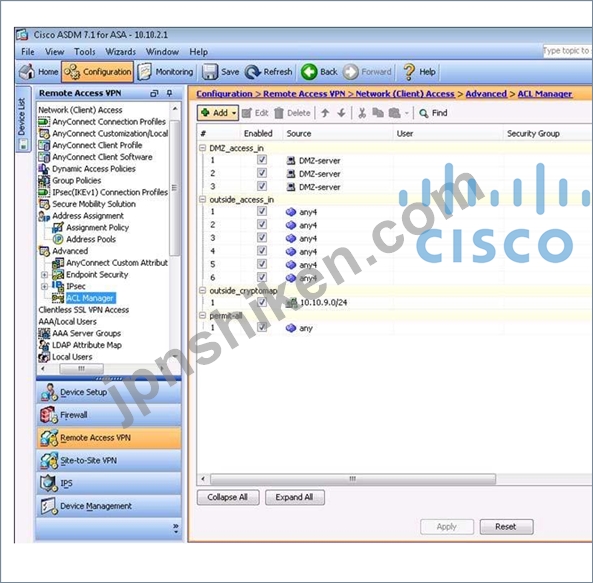
Task: Click the Find magnifier icon
Action: click(x=424, y=113)
